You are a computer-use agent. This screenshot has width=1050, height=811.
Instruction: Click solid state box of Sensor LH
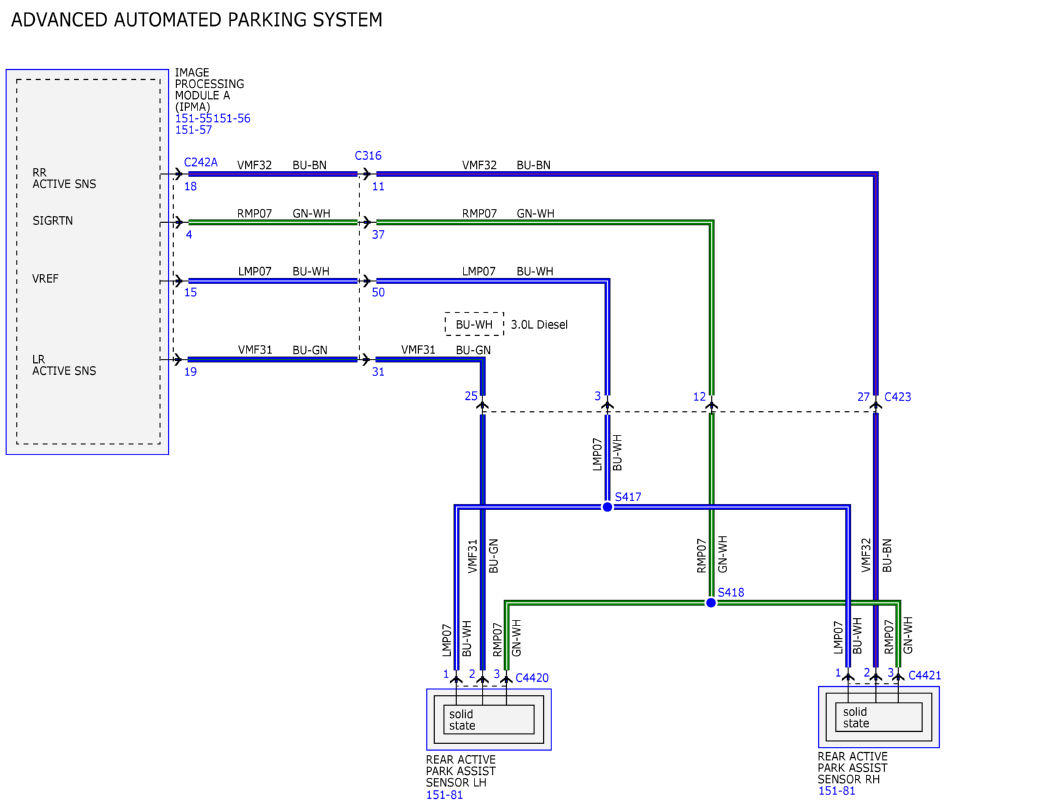point(489,720)
